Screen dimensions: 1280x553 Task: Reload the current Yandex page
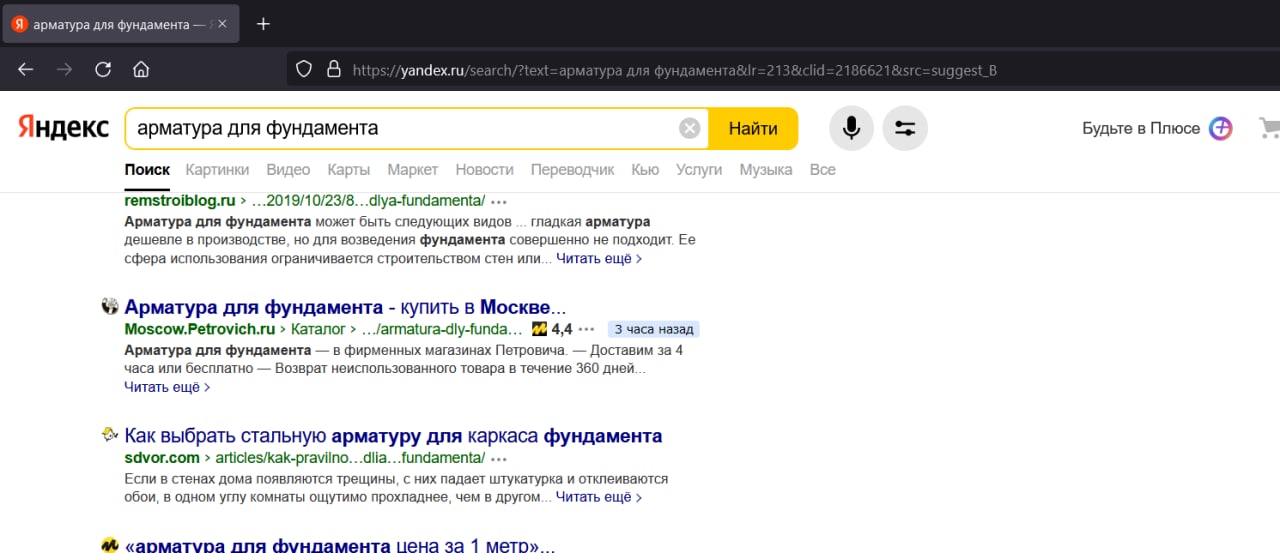(103, 70)
